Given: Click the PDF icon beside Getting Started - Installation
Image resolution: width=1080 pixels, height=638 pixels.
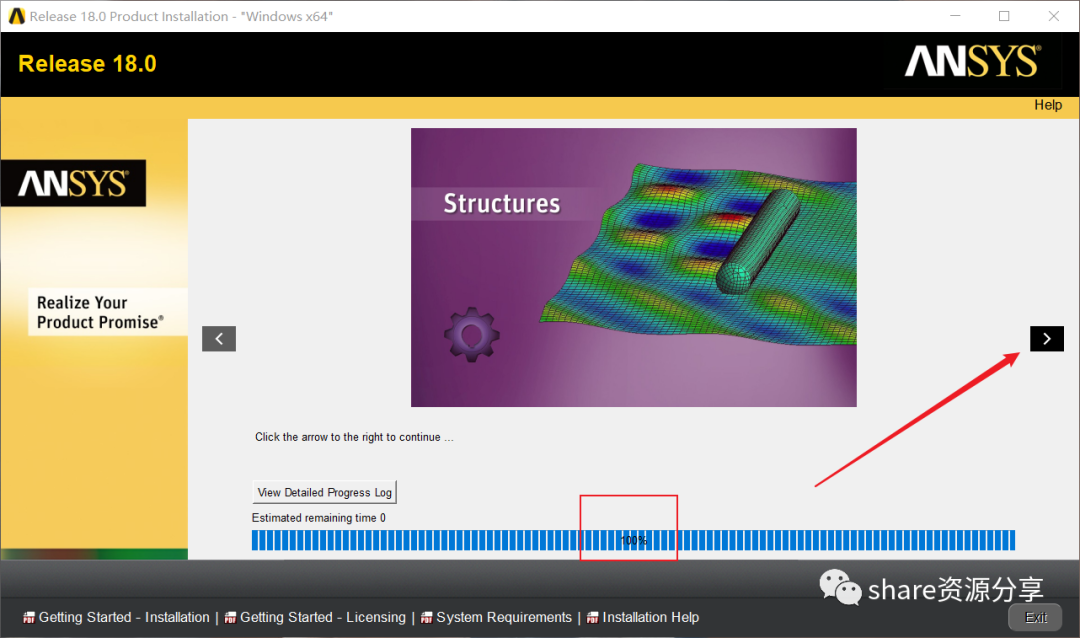Looking at the screenshot, I should coord(29,618).
